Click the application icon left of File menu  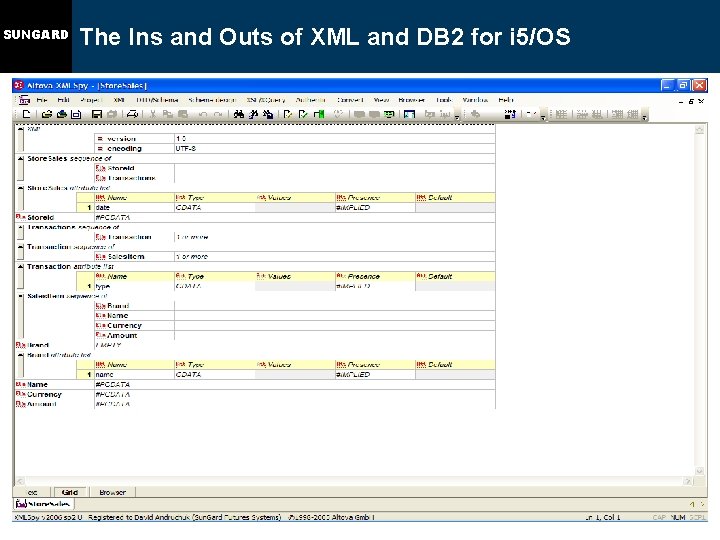(24, 100)
